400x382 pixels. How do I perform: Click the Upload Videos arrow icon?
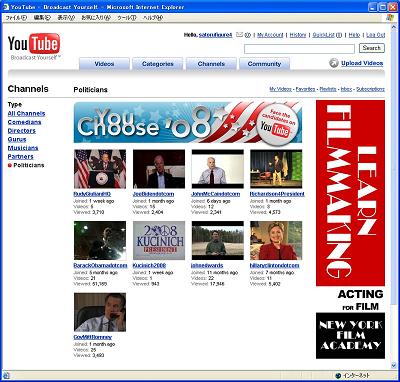point(334,63)
